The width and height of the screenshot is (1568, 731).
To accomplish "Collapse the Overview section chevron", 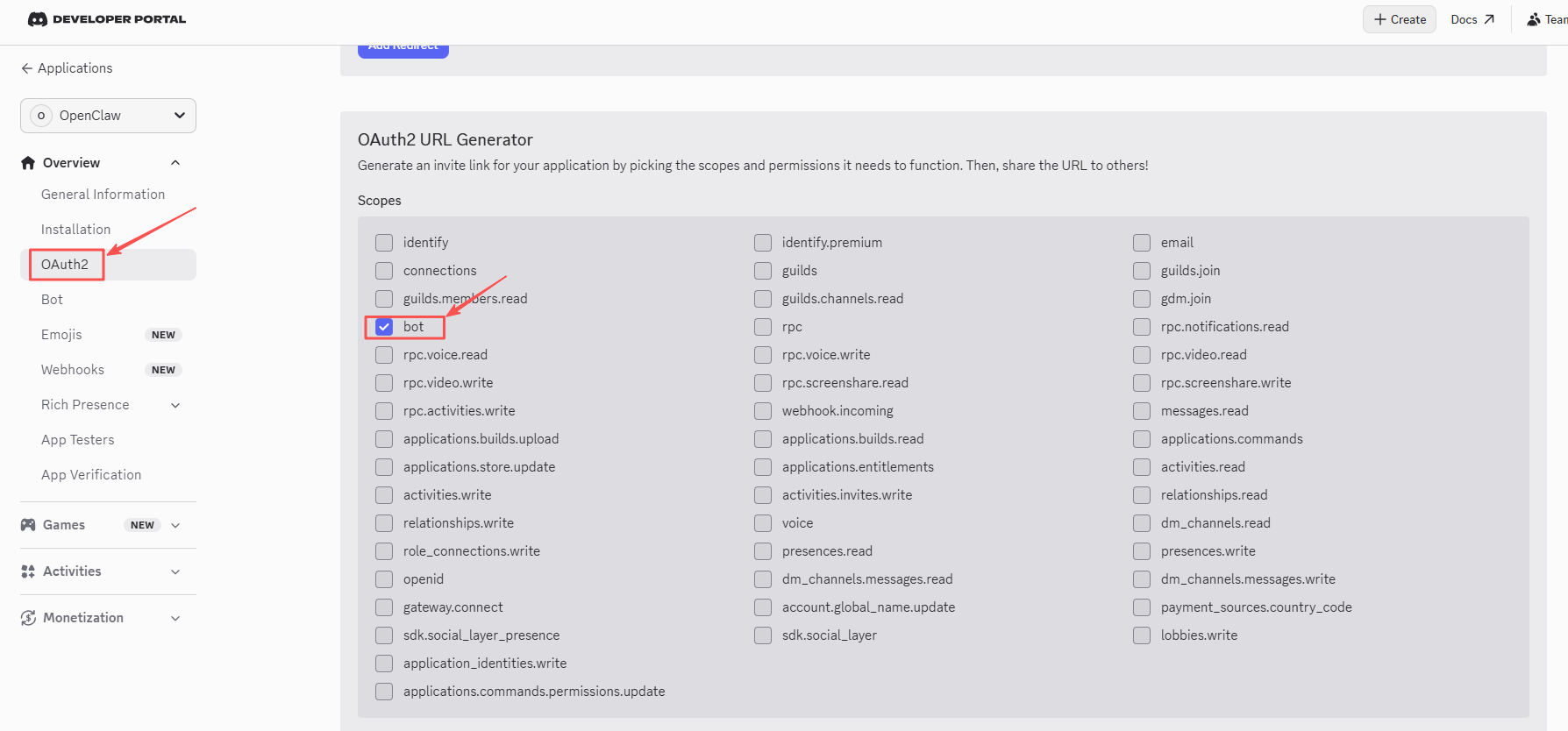I will tap(175, 163).
